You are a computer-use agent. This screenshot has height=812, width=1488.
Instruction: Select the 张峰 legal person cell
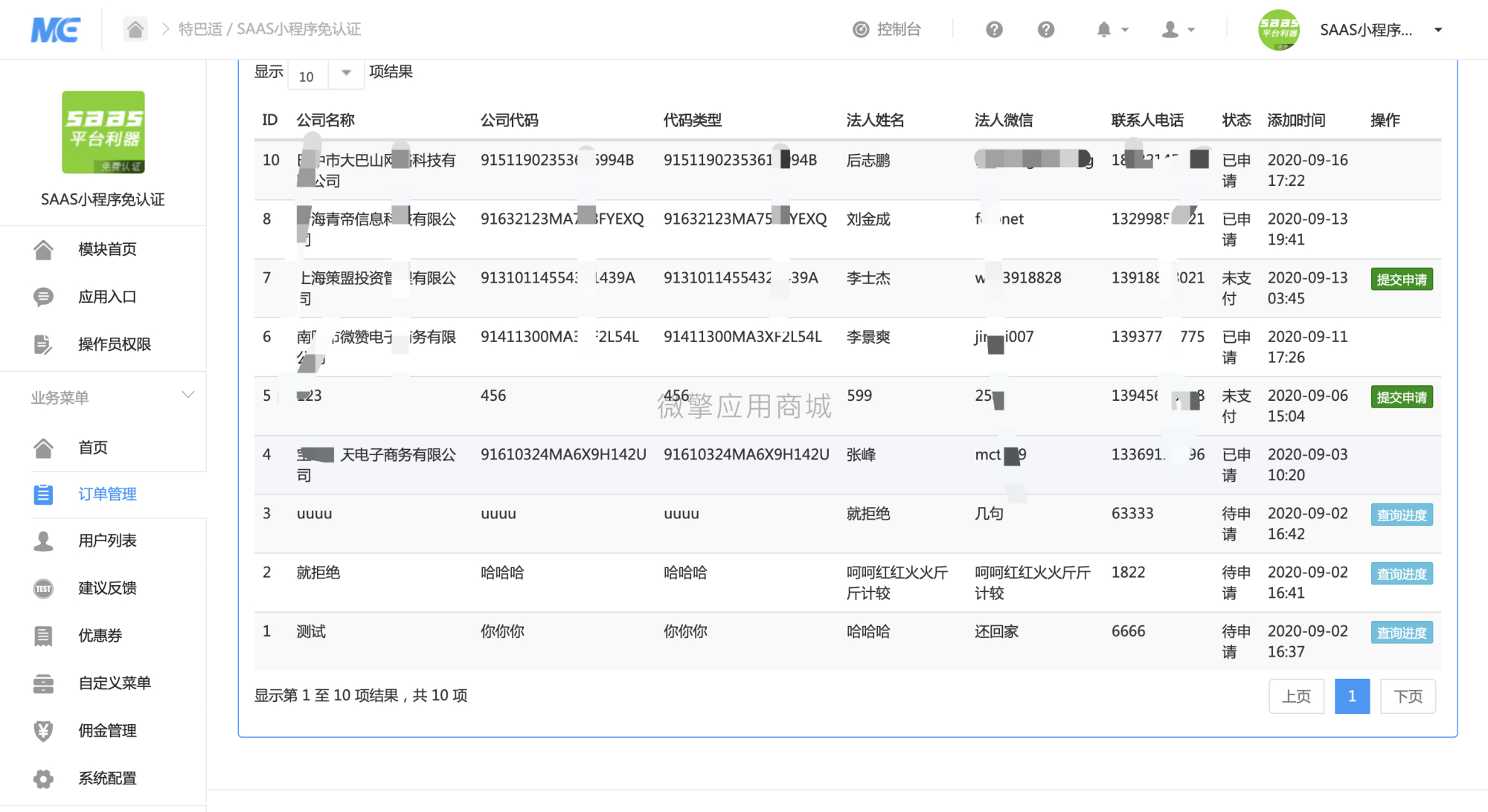[861, 455]
